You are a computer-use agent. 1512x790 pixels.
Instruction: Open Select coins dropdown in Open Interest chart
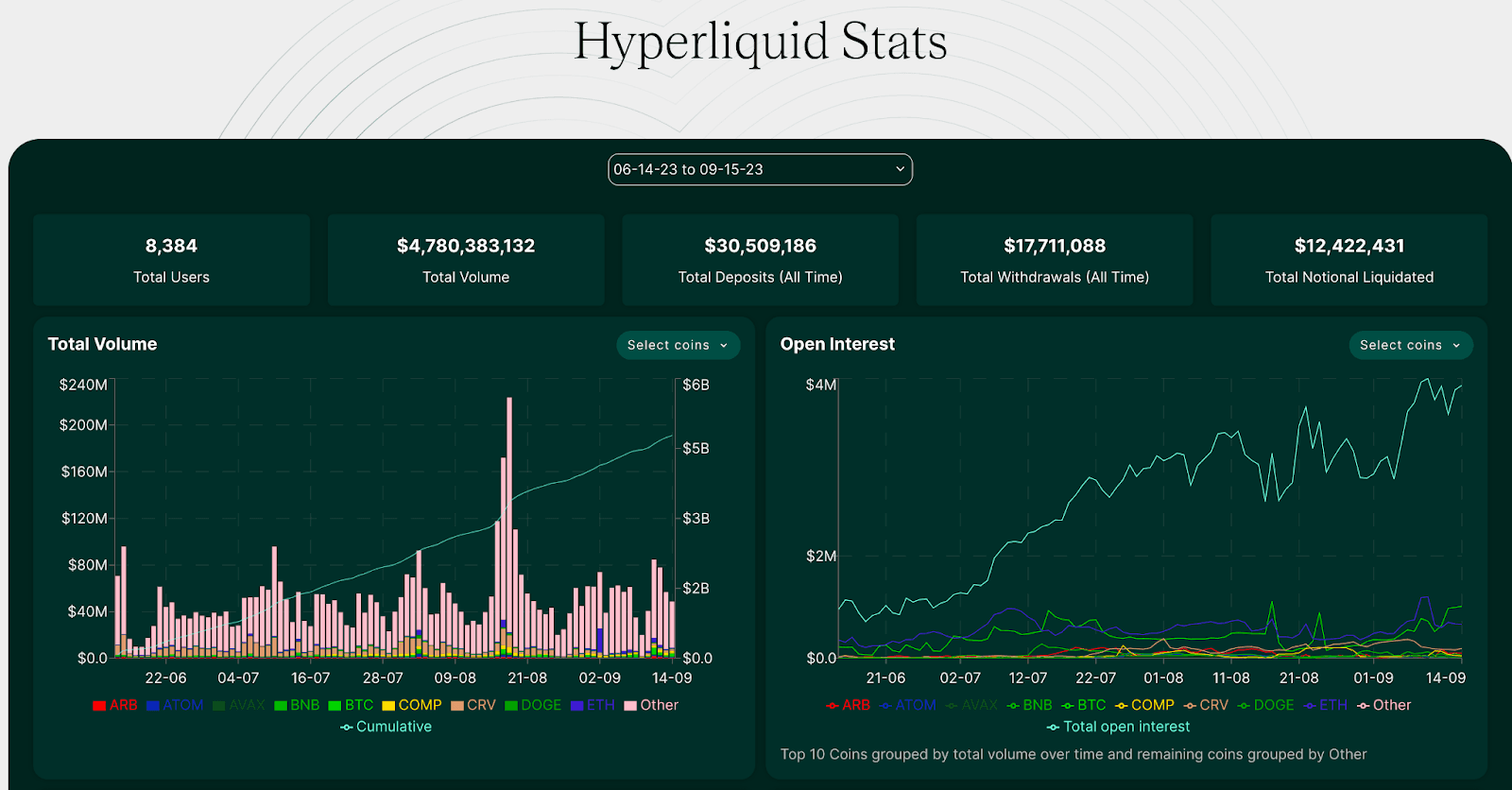(x=1410, y=345)
